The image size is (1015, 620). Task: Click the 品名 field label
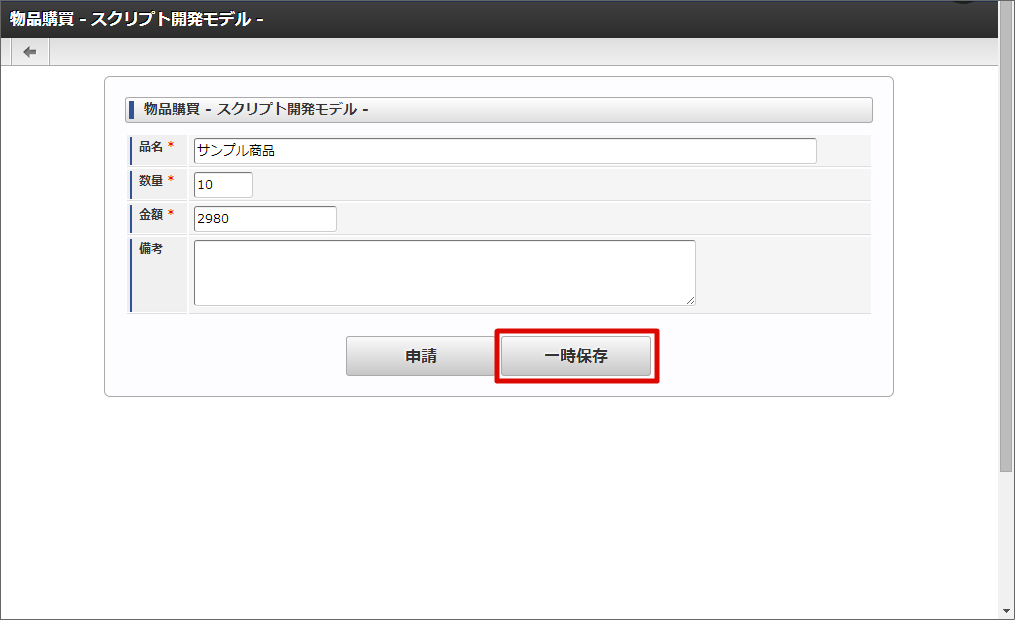(151, 147)
